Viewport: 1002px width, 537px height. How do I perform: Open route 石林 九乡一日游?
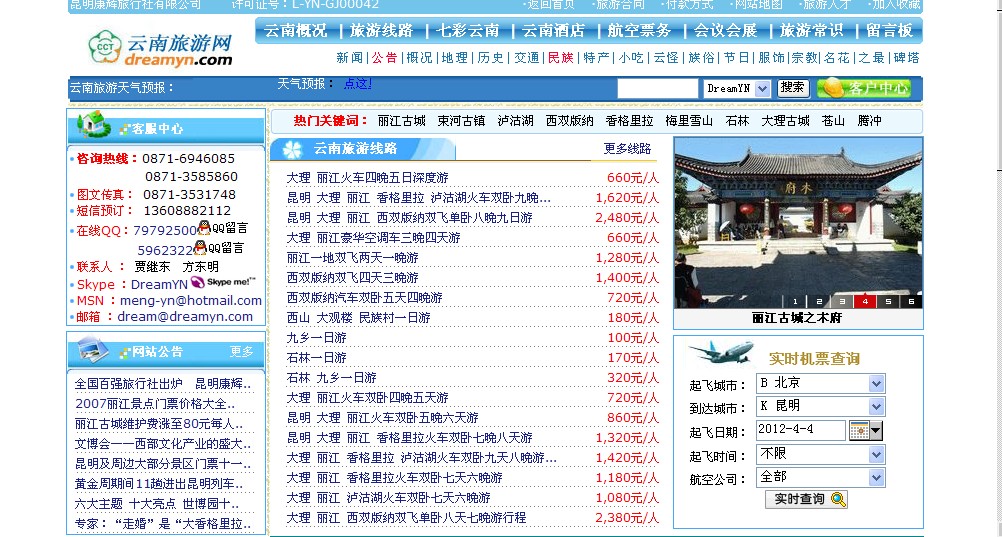pos(331,378)
